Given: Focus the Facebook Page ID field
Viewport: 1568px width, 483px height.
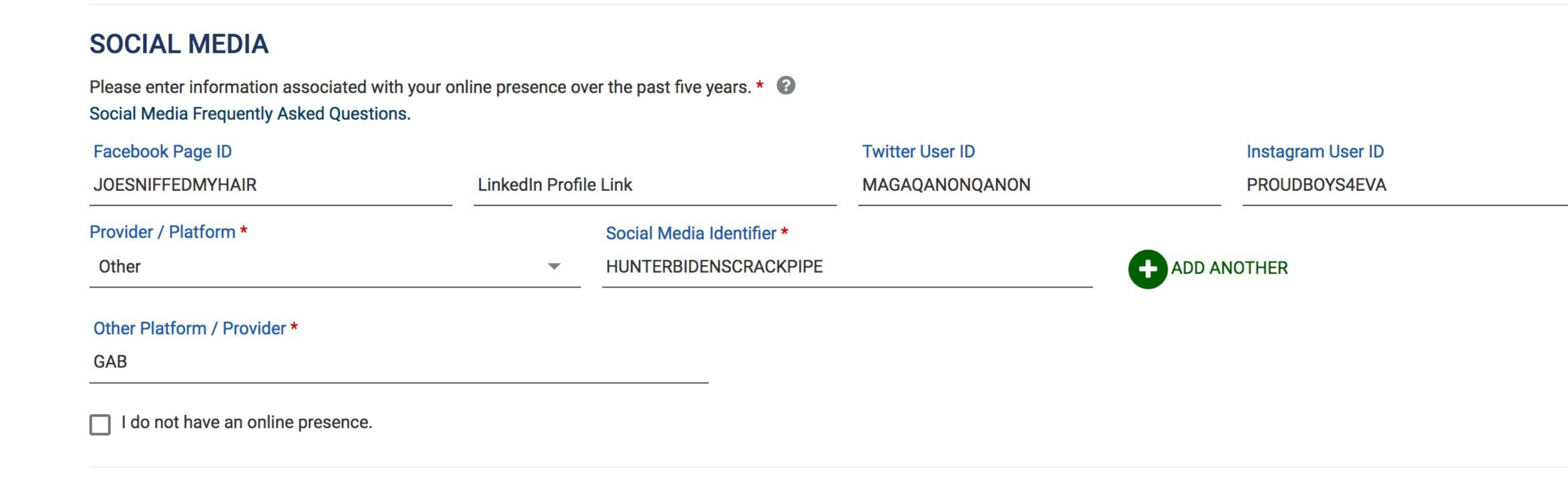Looking at the screenshot, I should pyautogui.click(x=271, y=185).
